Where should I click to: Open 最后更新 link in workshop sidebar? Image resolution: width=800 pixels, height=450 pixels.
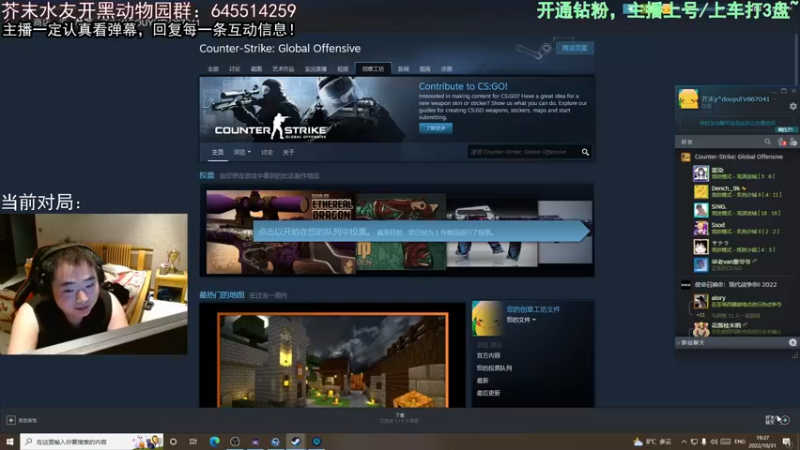[489, 393]
